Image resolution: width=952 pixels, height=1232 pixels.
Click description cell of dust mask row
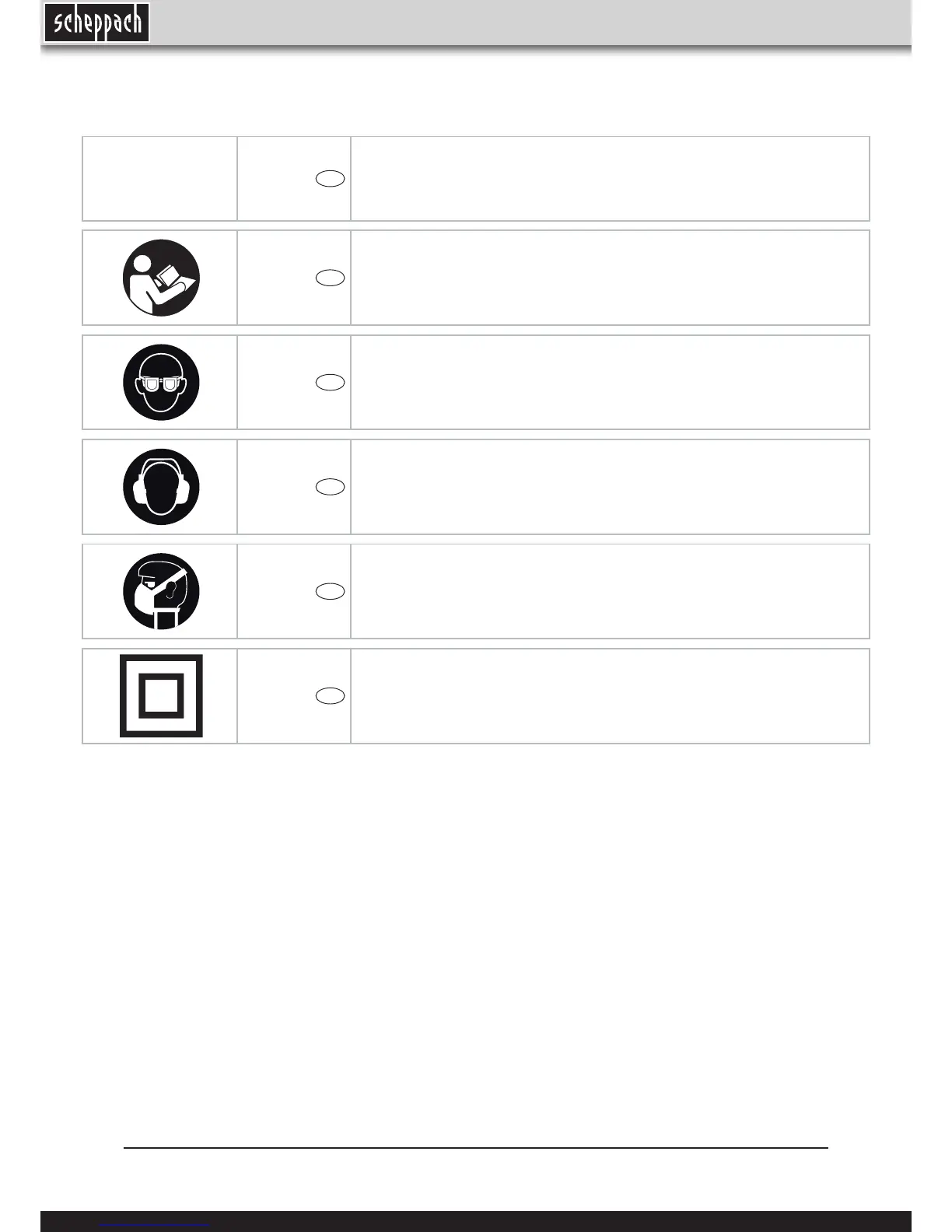tap(610, 591)
